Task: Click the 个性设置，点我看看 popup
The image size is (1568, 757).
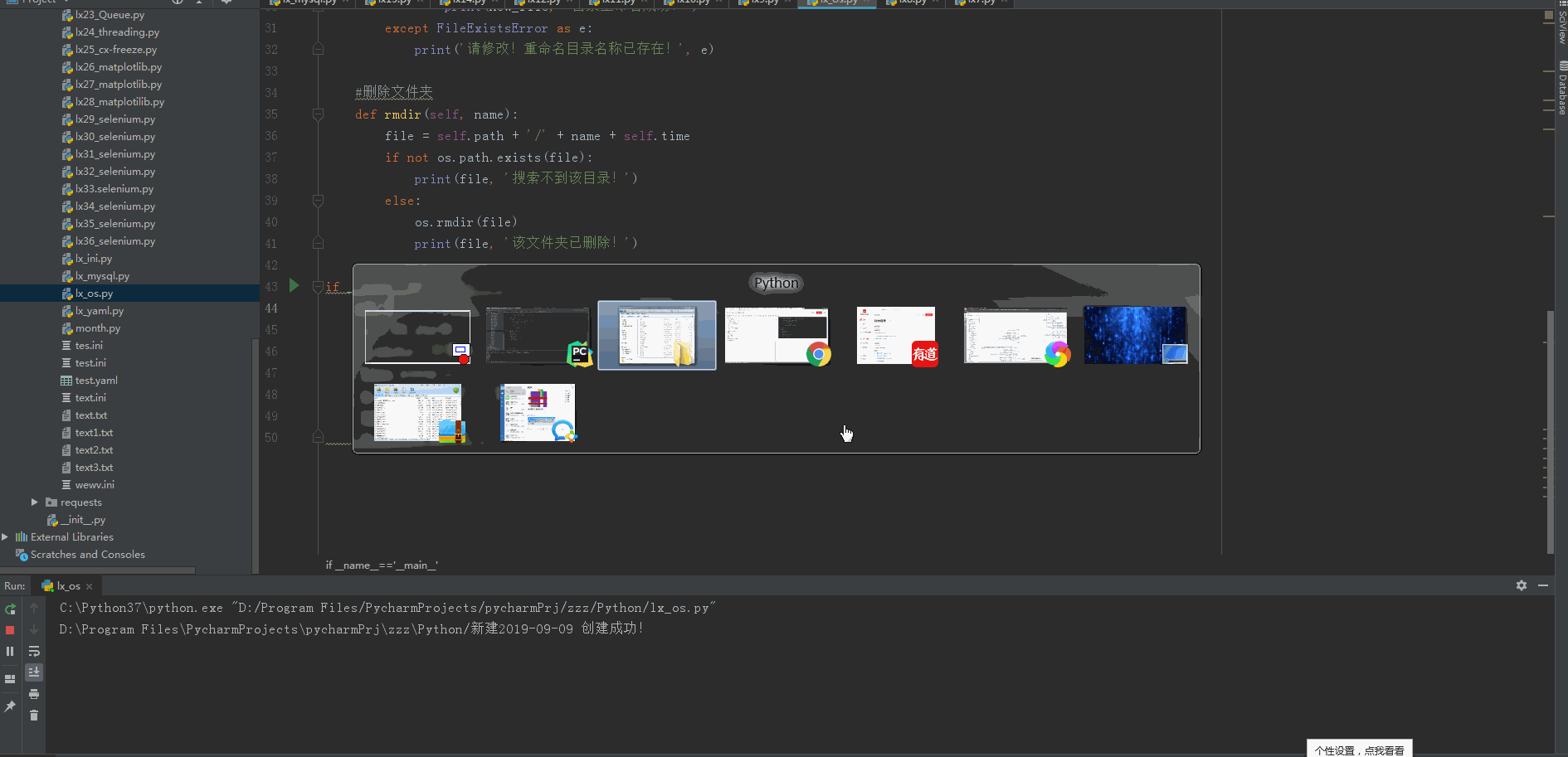Action: (x=1359, y=750)
